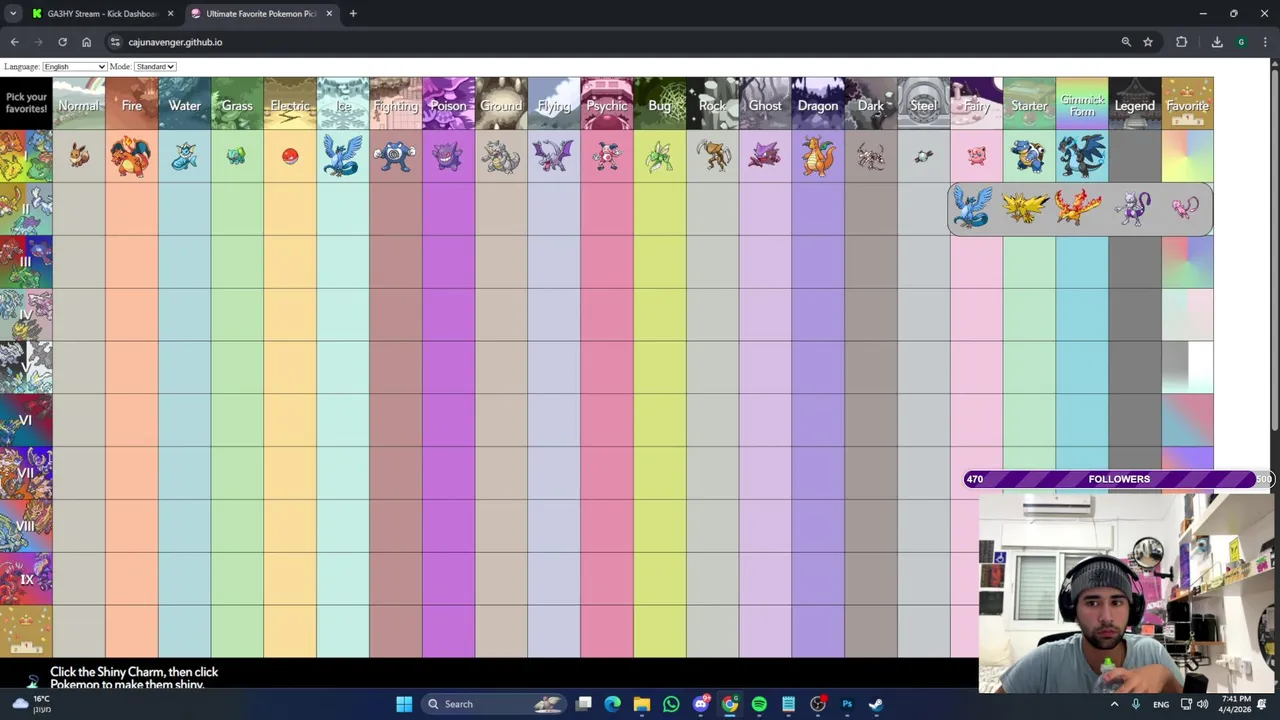Viewport: 1280px width, 720px height.
Task: Select Dragonite in the Dragon column
Action: click(x=818, y=156)
